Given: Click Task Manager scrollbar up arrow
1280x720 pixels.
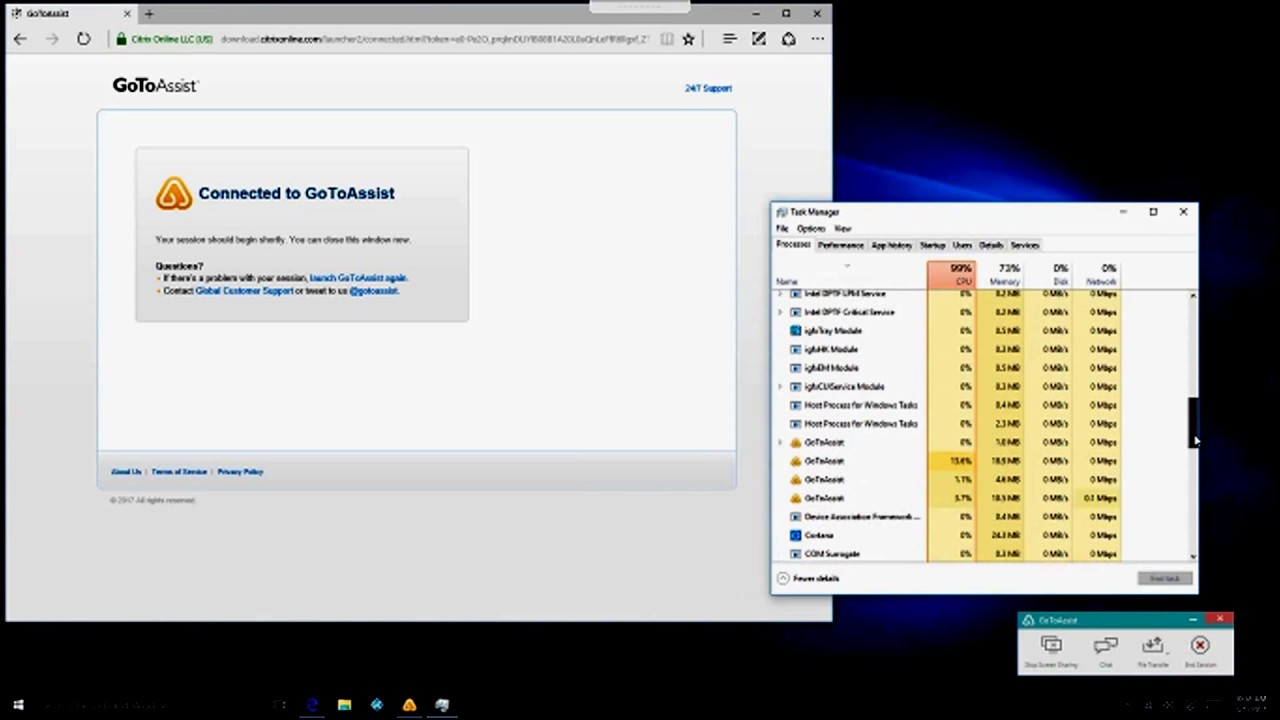Looking at the screenshot, I should [1192, 296].
